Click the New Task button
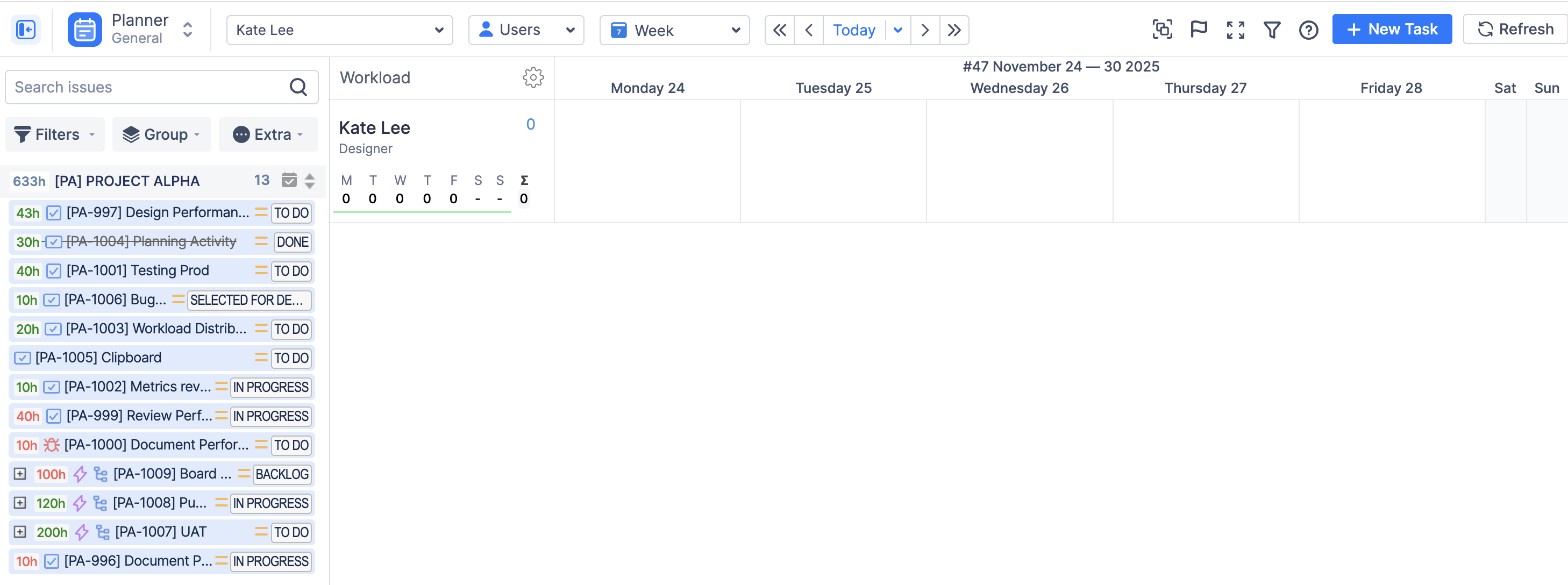The height and width of the screenshot is (585, 1568). point(1392,29)
